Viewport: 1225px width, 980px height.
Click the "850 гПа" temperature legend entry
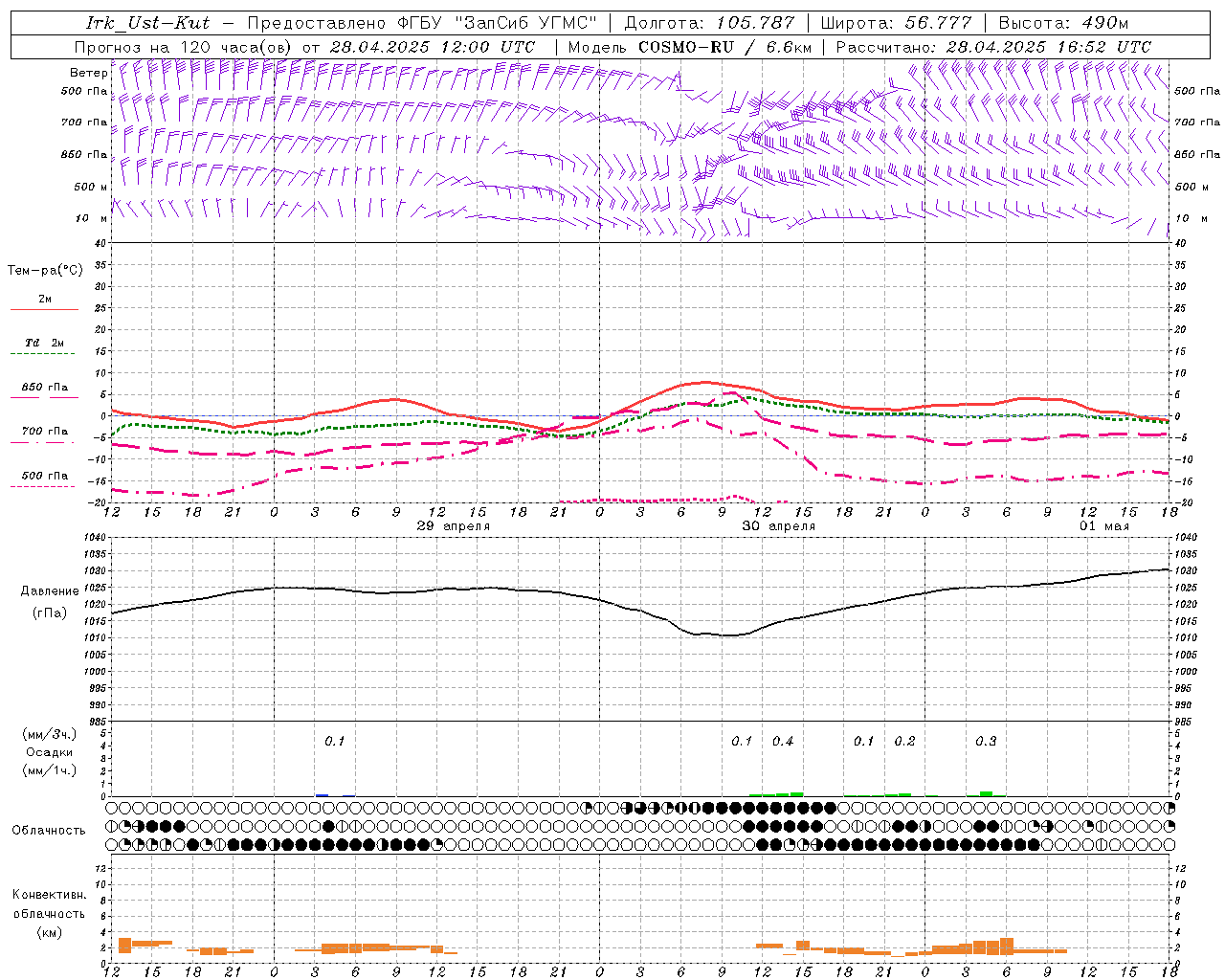click(45, 388)
